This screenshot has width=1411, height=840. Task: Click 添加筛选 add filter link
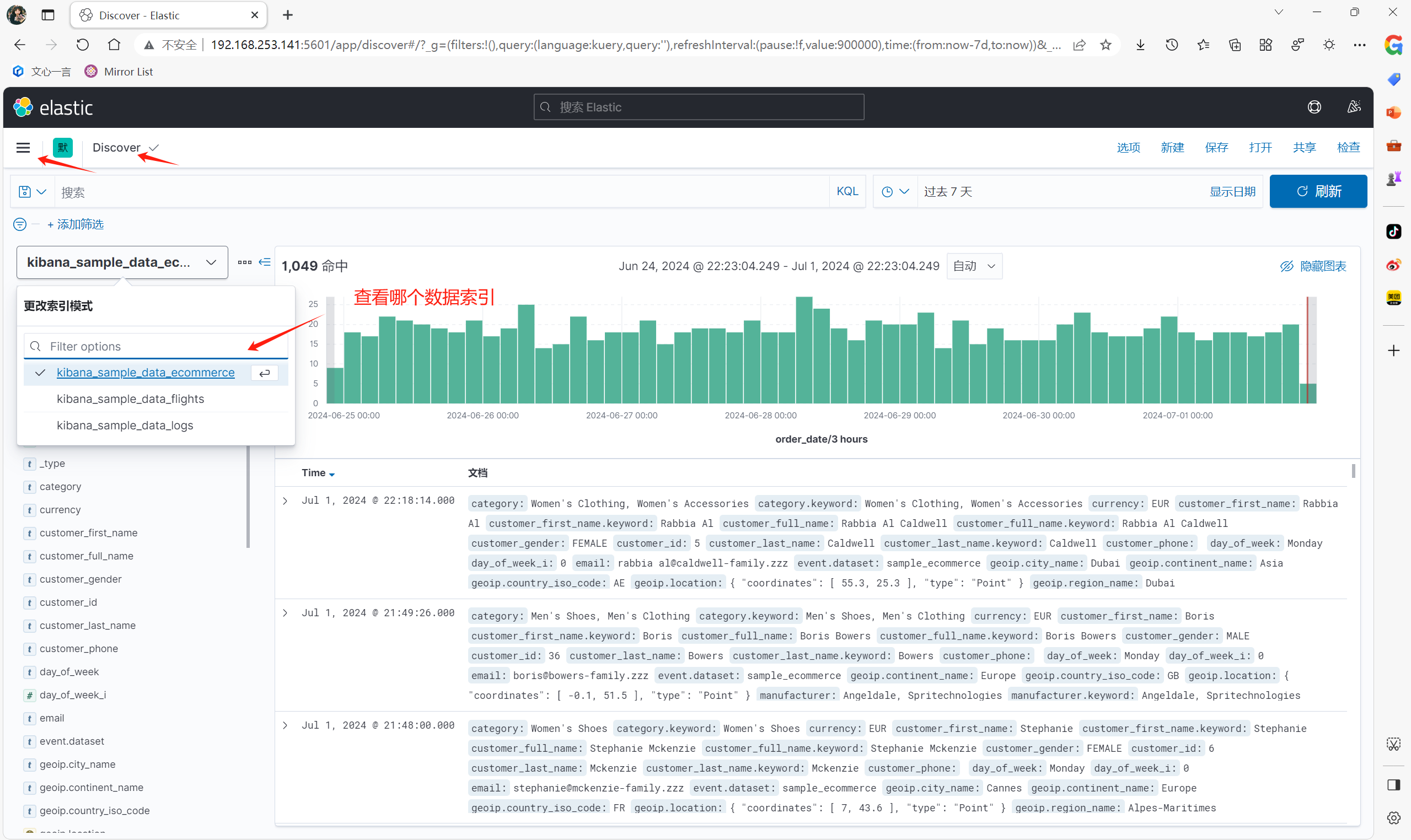point(76,225)
